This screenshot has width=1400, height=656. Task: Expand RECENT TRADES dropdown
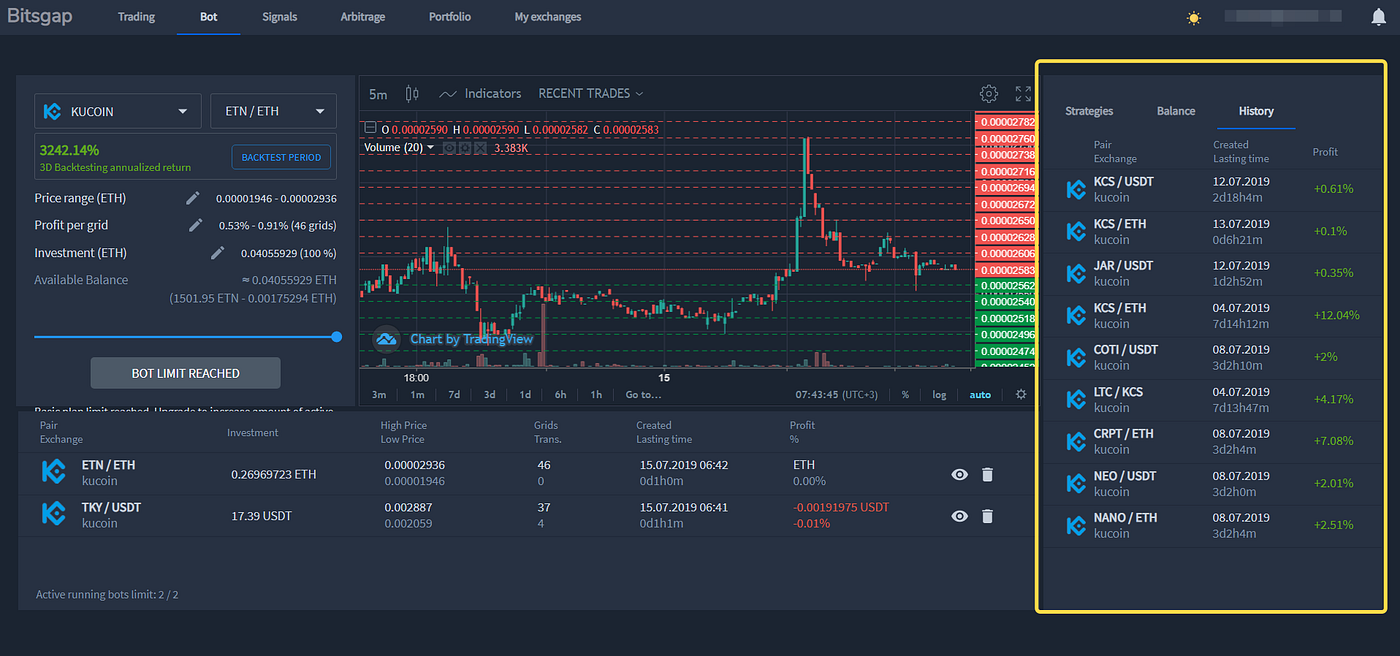coord(590,93)
